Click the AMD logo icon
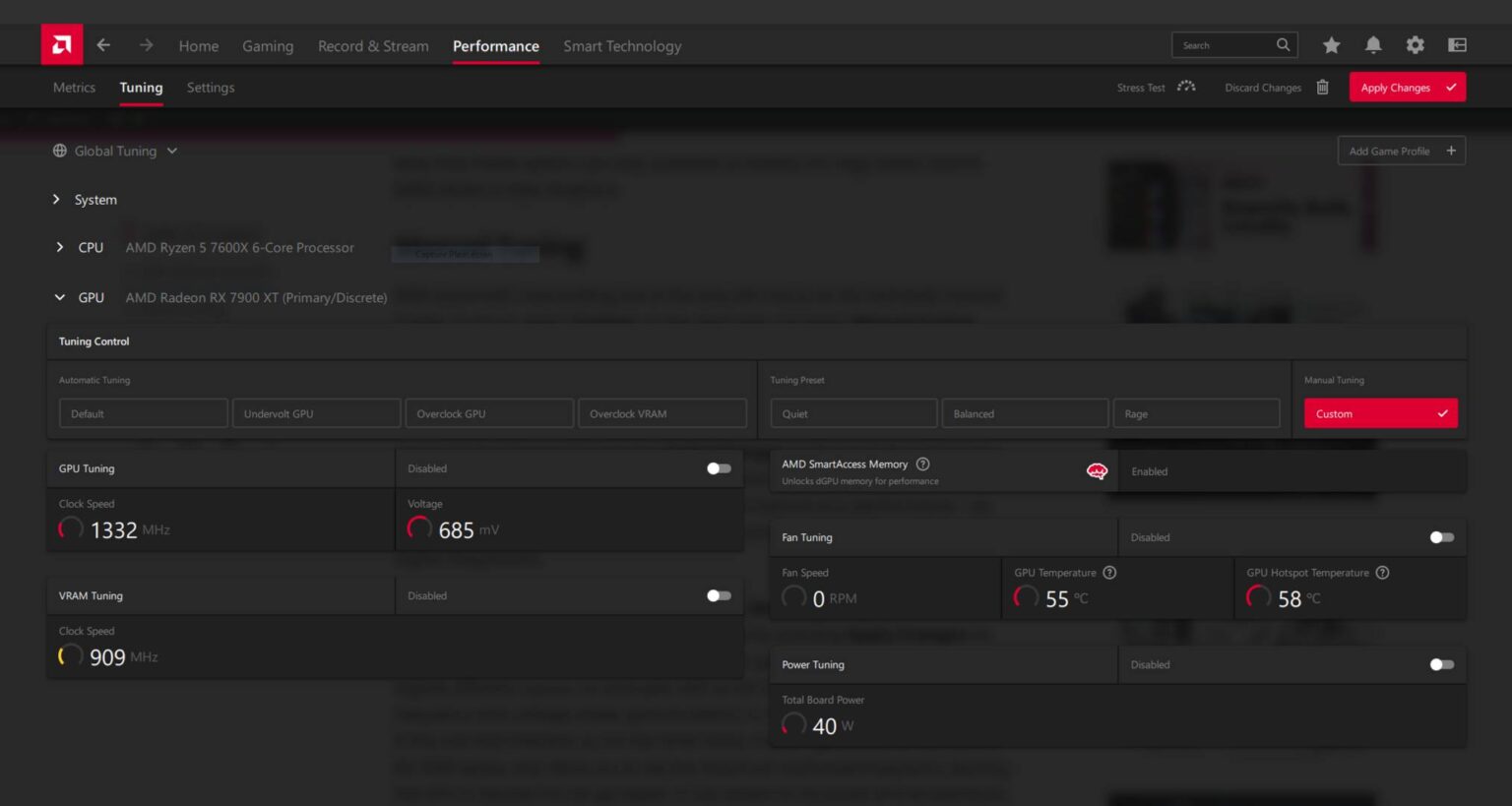 tap(62, 45)
